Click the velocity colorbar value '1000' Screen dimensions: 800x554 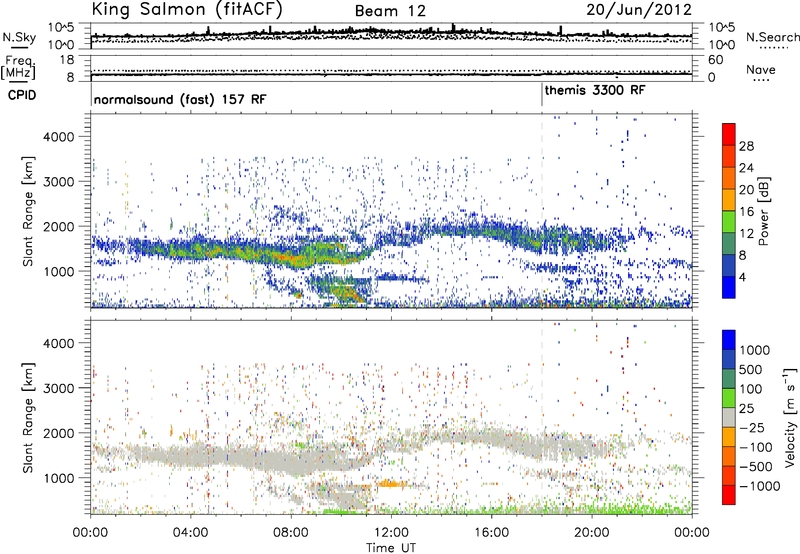pos(754,350)
